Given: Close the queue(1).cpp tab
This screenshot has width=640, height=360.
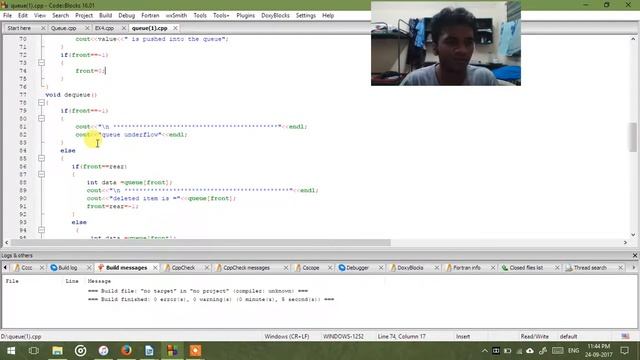Looking at the screenshot, I should click(x=175, y=28).
